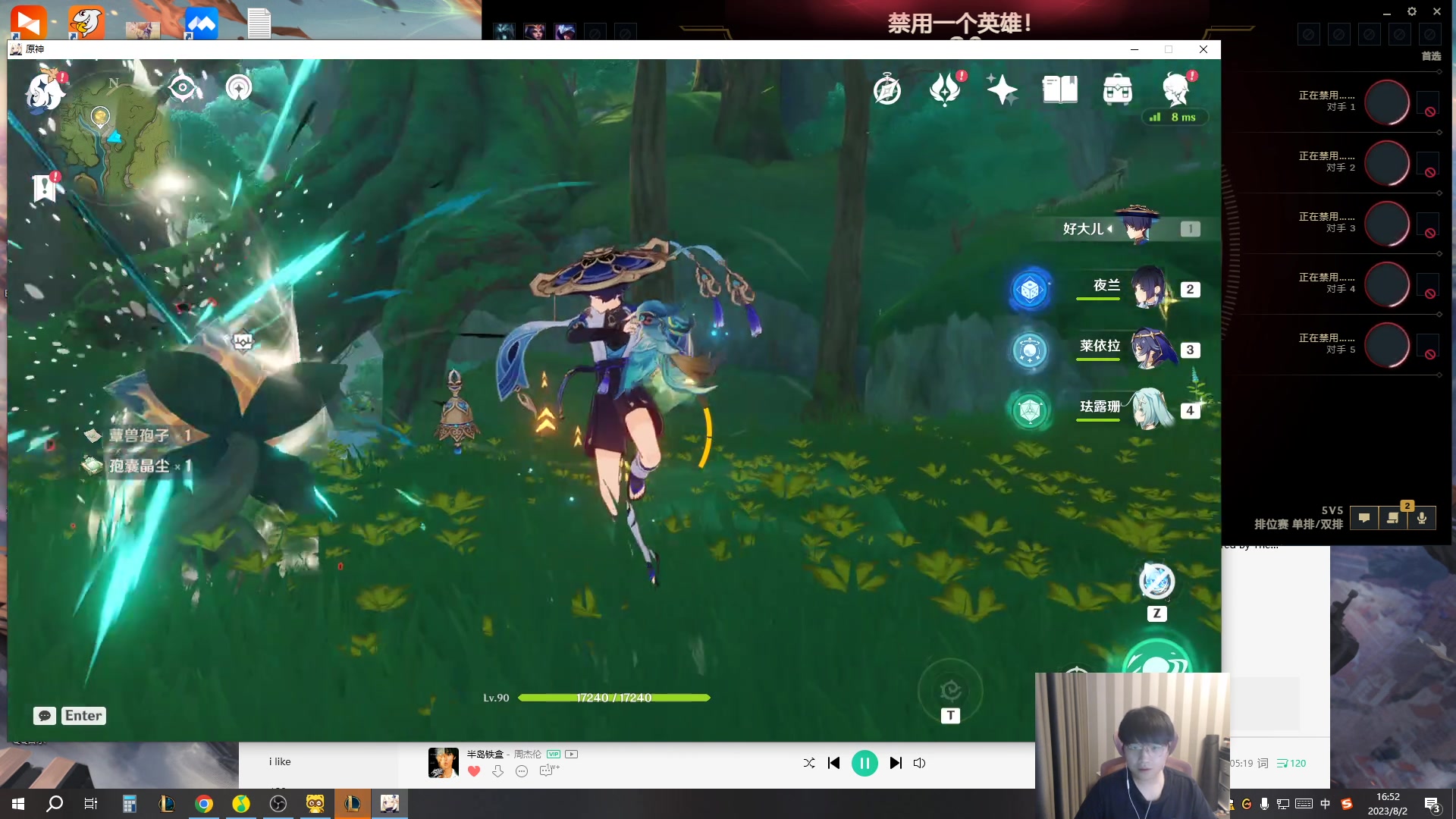Pause the playing song 半岛铁盒
This screenshot has height=819, width=1456.
point(864,763)
